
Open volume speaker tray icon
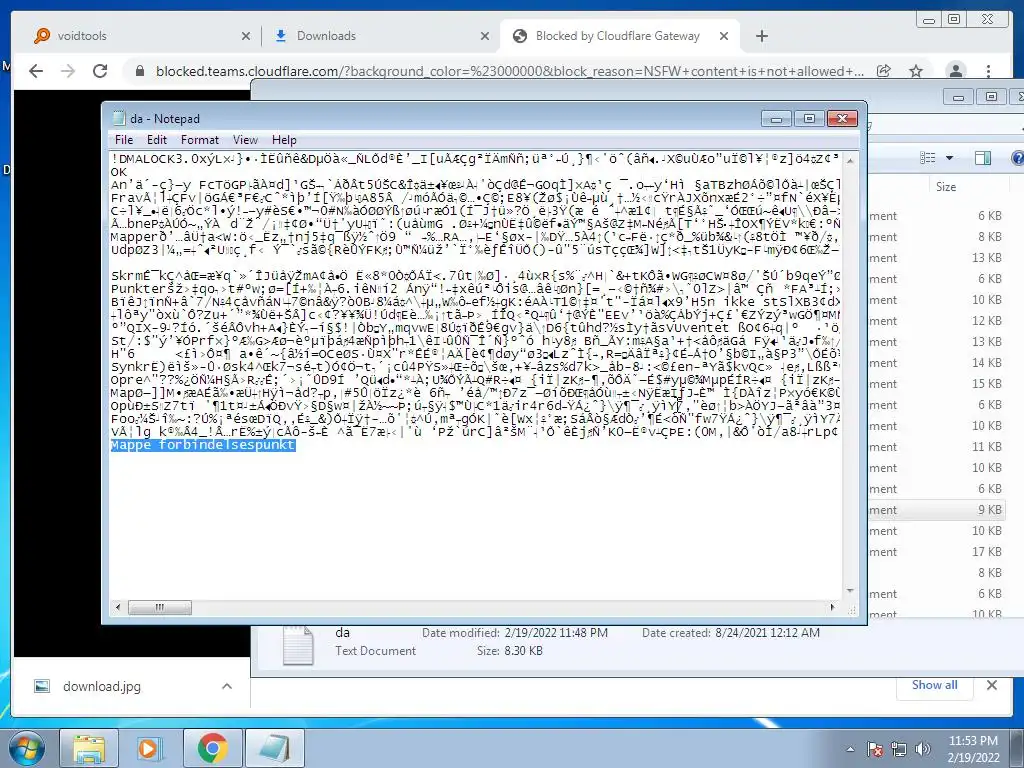pos(923,749)
